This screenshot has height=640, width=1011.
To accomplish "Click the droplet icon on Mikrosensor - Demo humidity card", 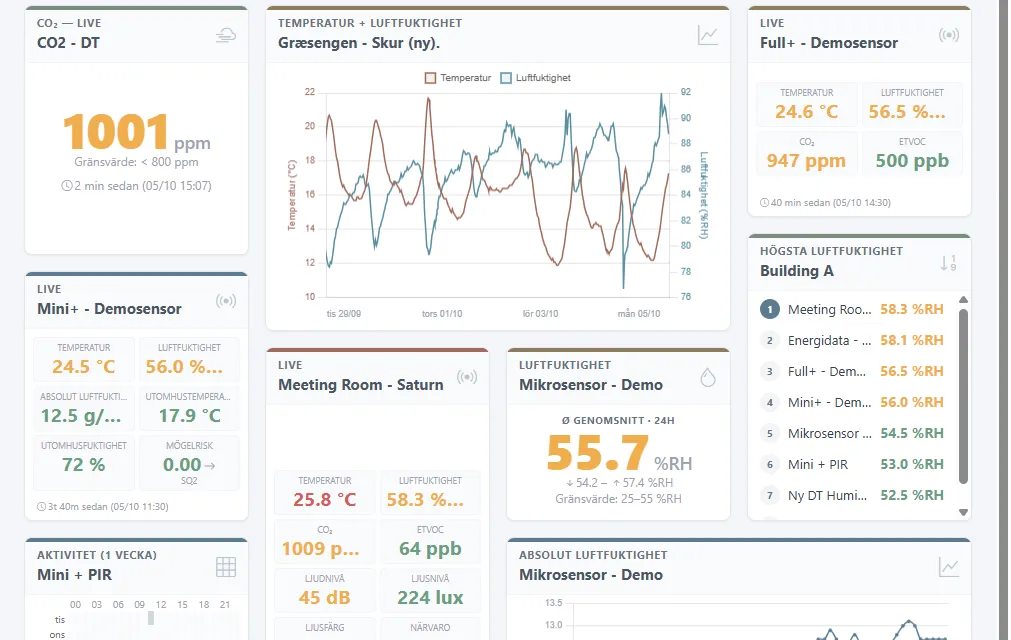I will click(708, 377).
